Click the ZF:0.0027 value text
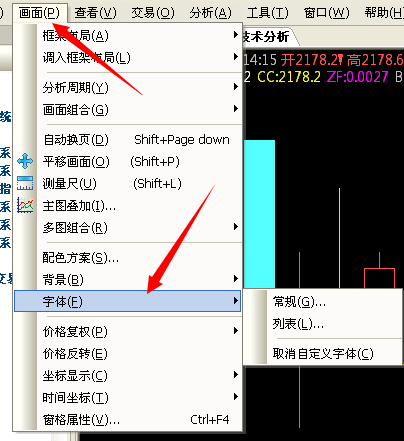404x441 pixels. [x=357, y=77]
